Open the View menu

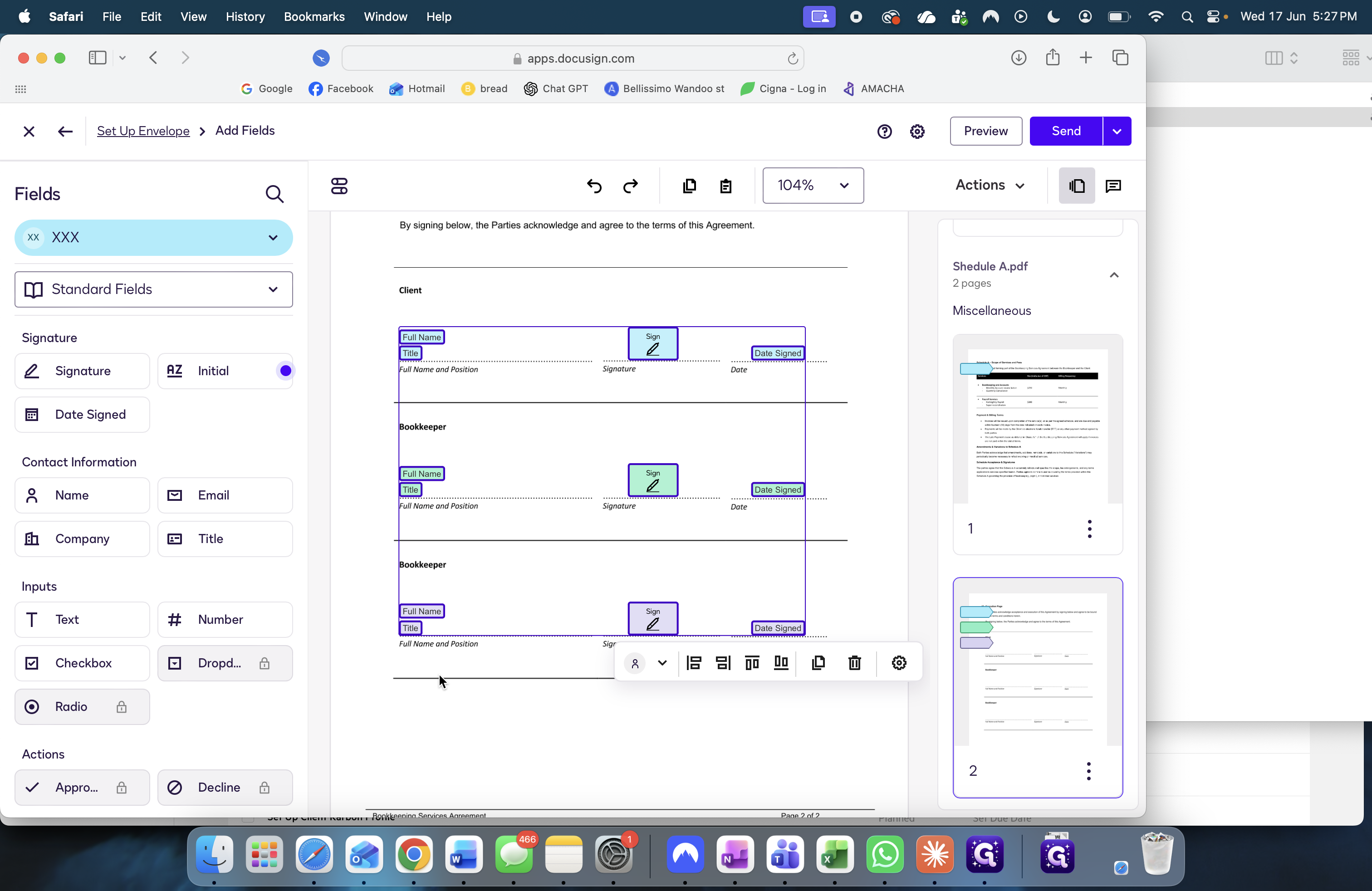193,17
